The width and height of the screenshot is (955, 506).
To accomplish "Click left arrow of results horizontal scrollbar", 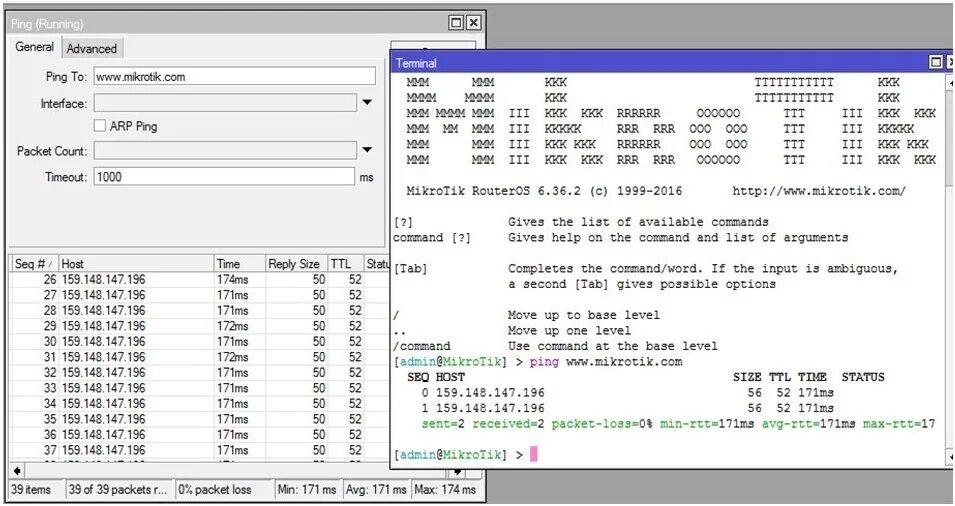I will click(x=17, y=471).
